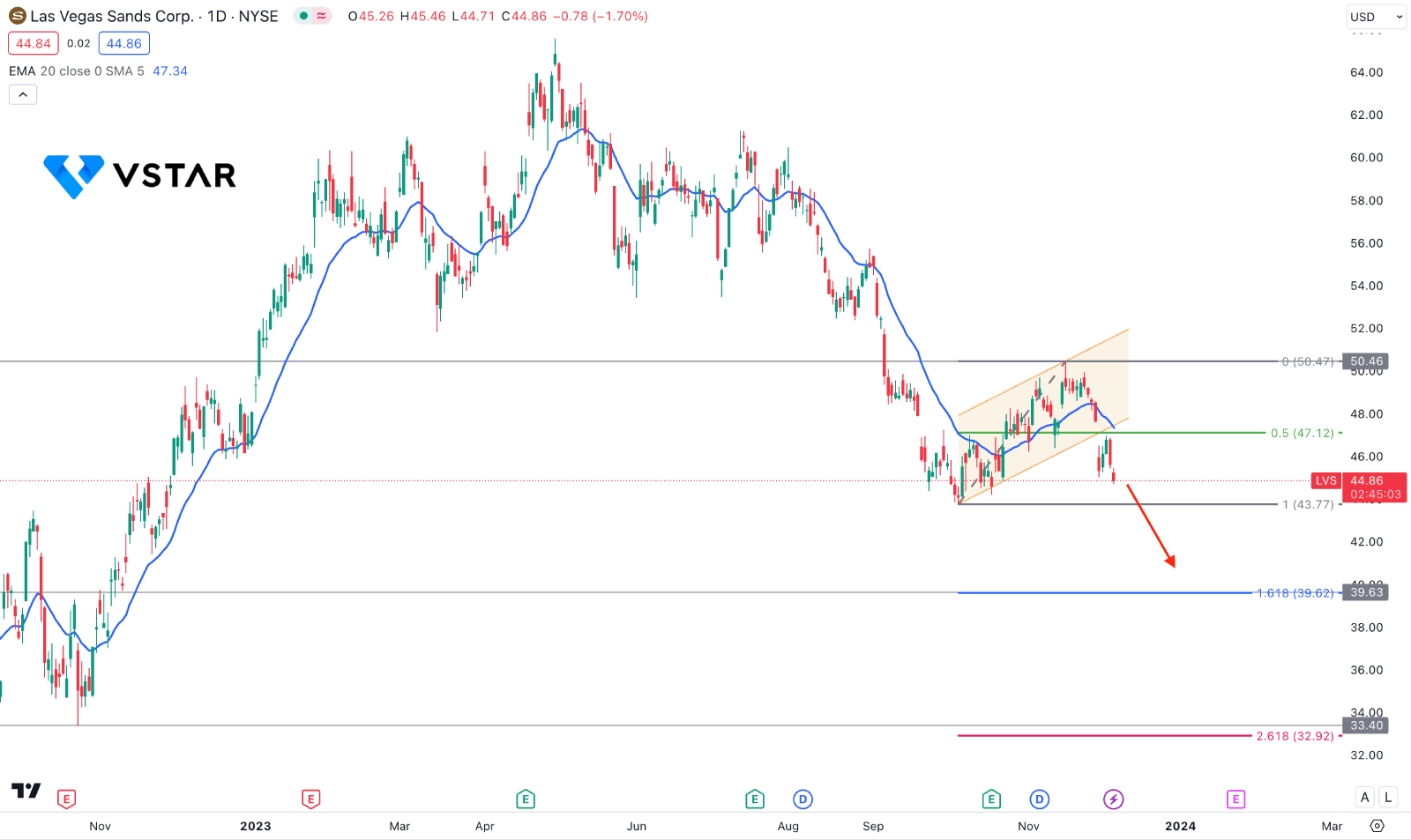
Task: Click the purple lightning news marker
Action: pyautogui.click(x=1113, y=799)
